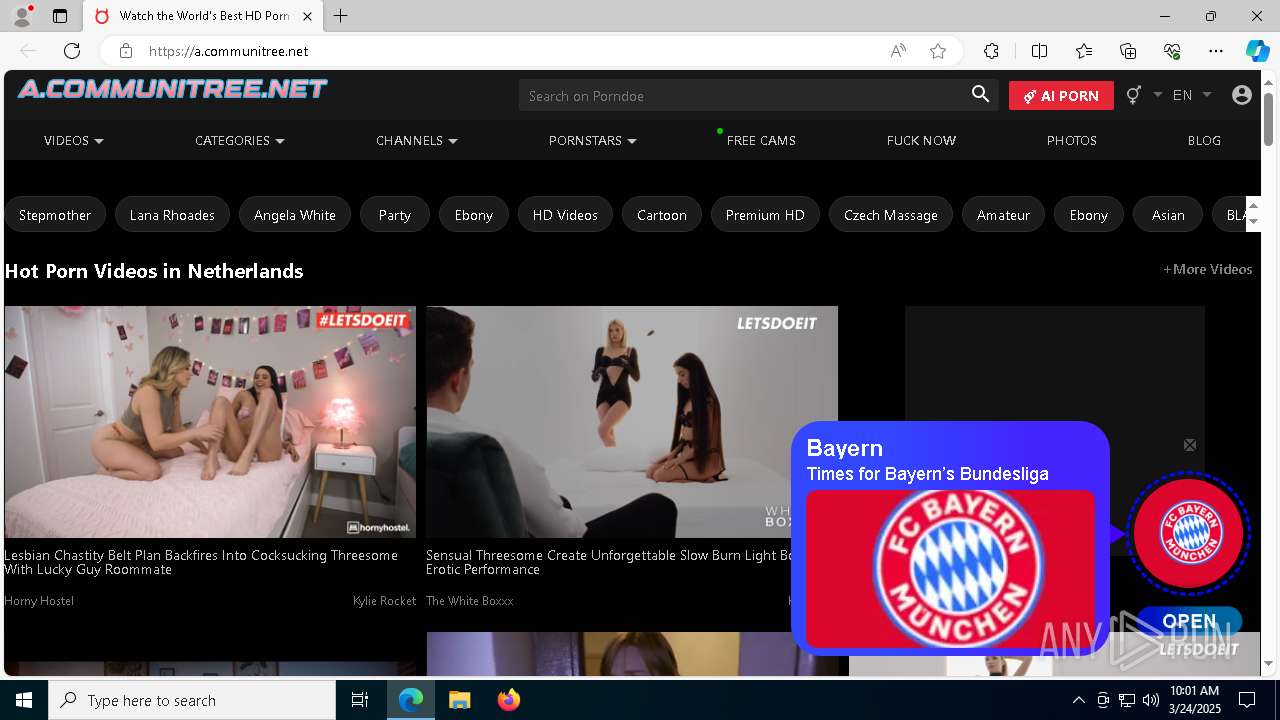Screen dimensions: 1280x720
Task: Open Browser essentials icon
Action: click(1172, 51)
